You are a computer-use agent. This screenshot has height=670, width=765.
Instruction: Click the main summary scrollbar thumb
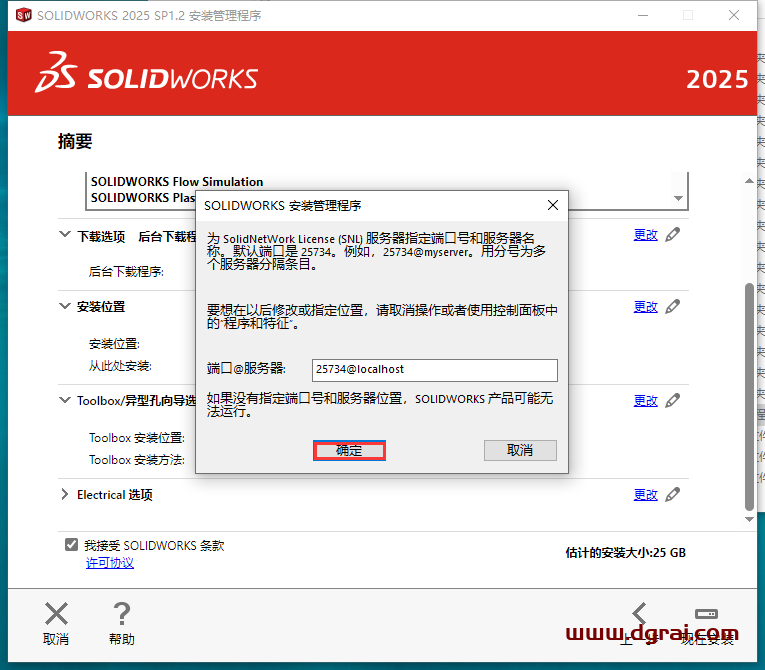(x=749, y=396)
